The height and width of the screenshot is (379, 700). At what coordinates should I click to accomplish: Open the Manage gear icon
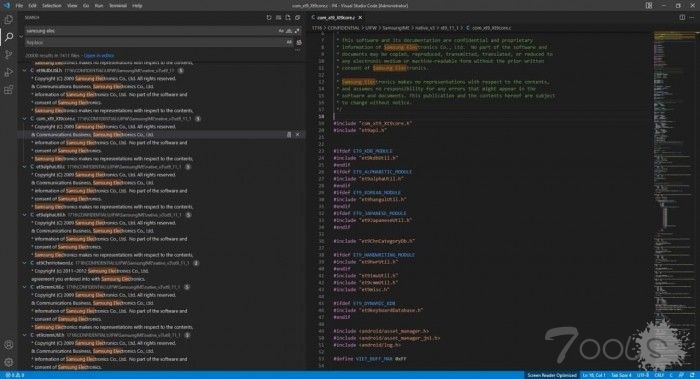point(8,362)
